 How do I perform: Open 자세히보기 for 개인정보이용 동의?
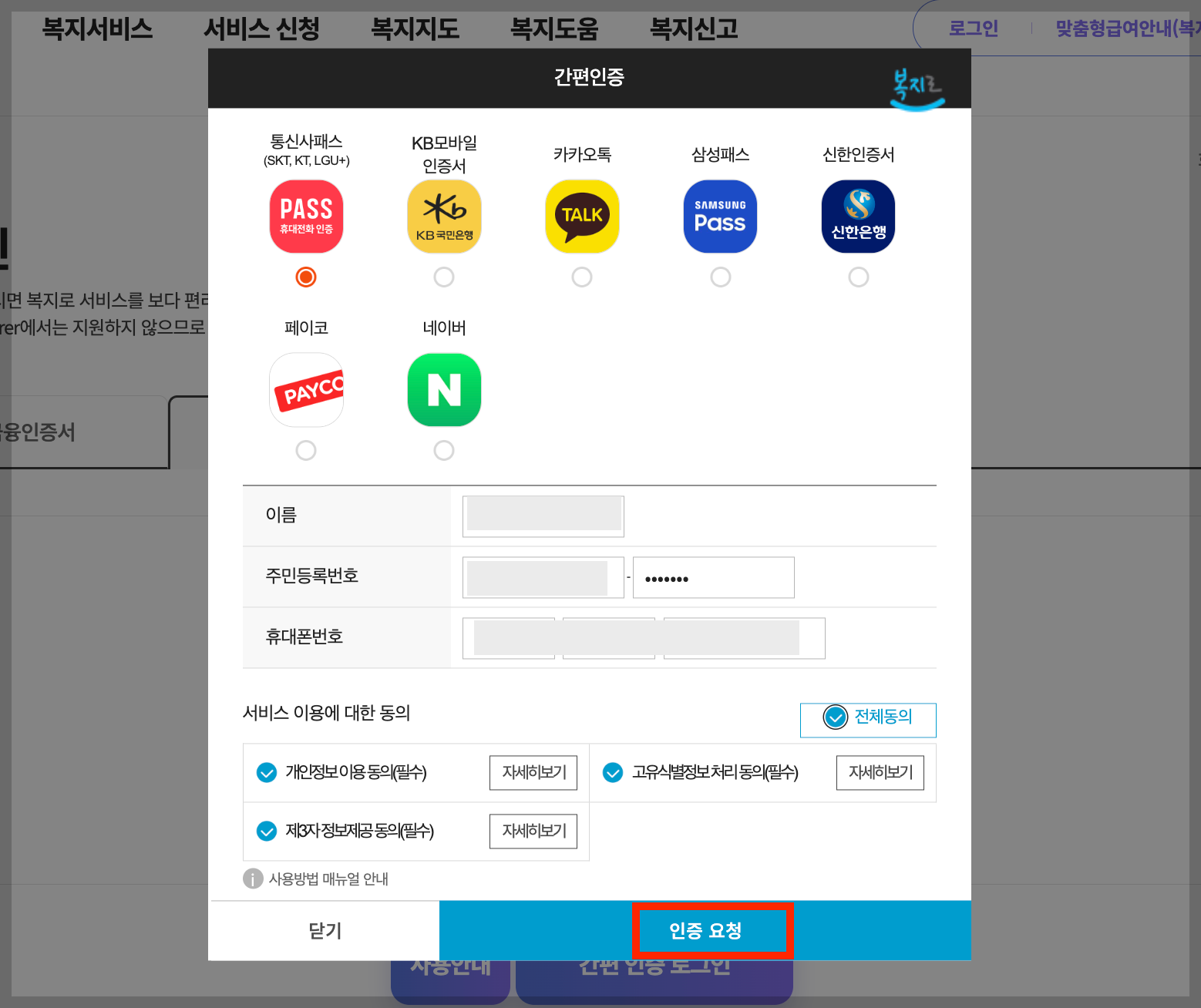click(x=533, y=773)
